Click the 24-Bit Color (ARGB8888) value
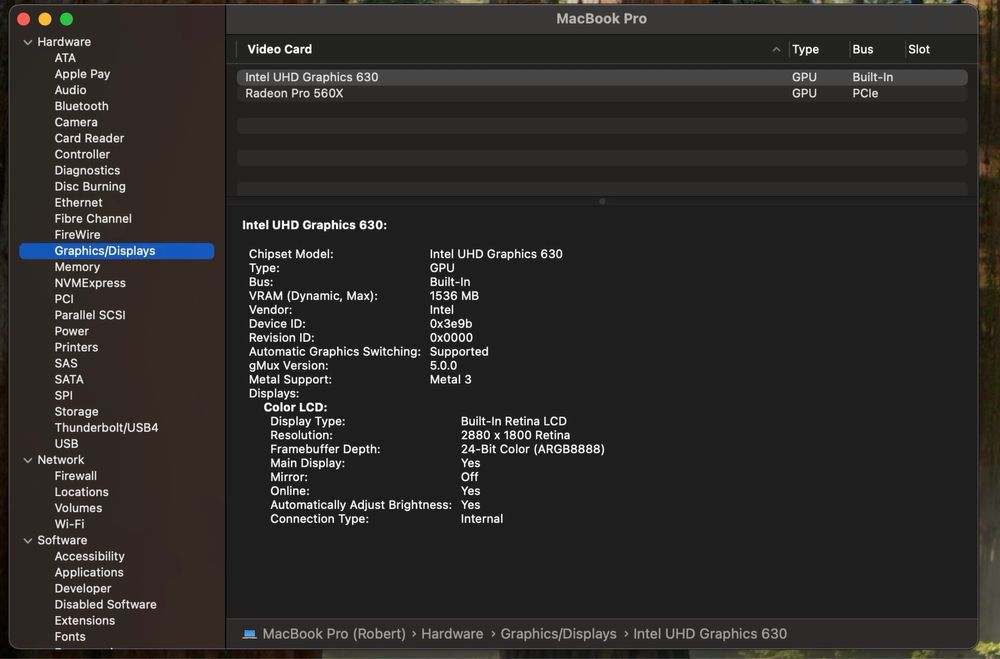The height and width of the screenshot is (659, 1000). [x=533, y=449]
